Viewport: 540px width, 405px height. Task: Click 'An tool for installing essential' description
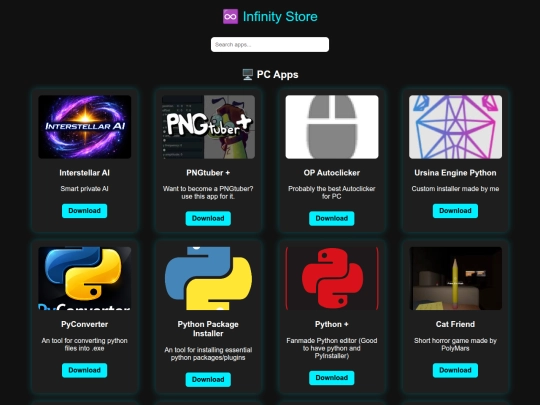tap(208, 354)
